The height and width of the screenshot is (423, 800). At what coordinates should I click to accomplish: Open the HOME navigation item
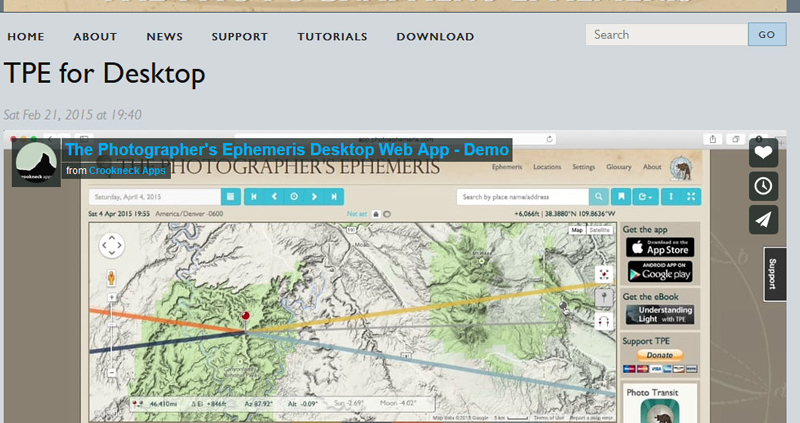pos(26,37)
